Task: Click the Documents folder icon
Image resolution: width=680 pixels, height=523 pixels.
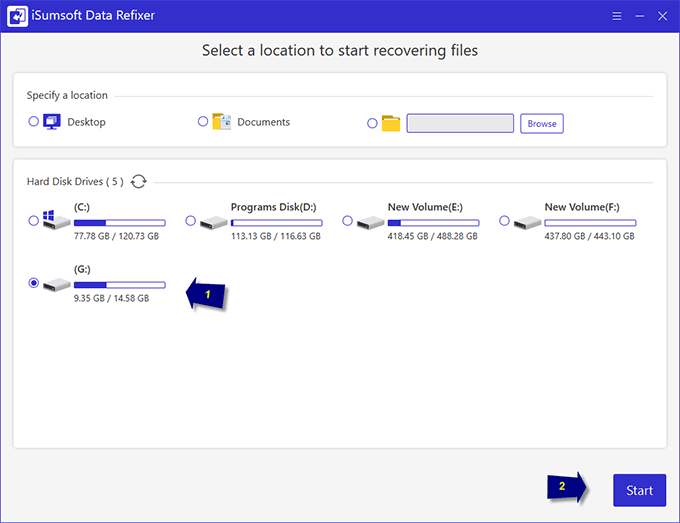Action: coord(221,122)
